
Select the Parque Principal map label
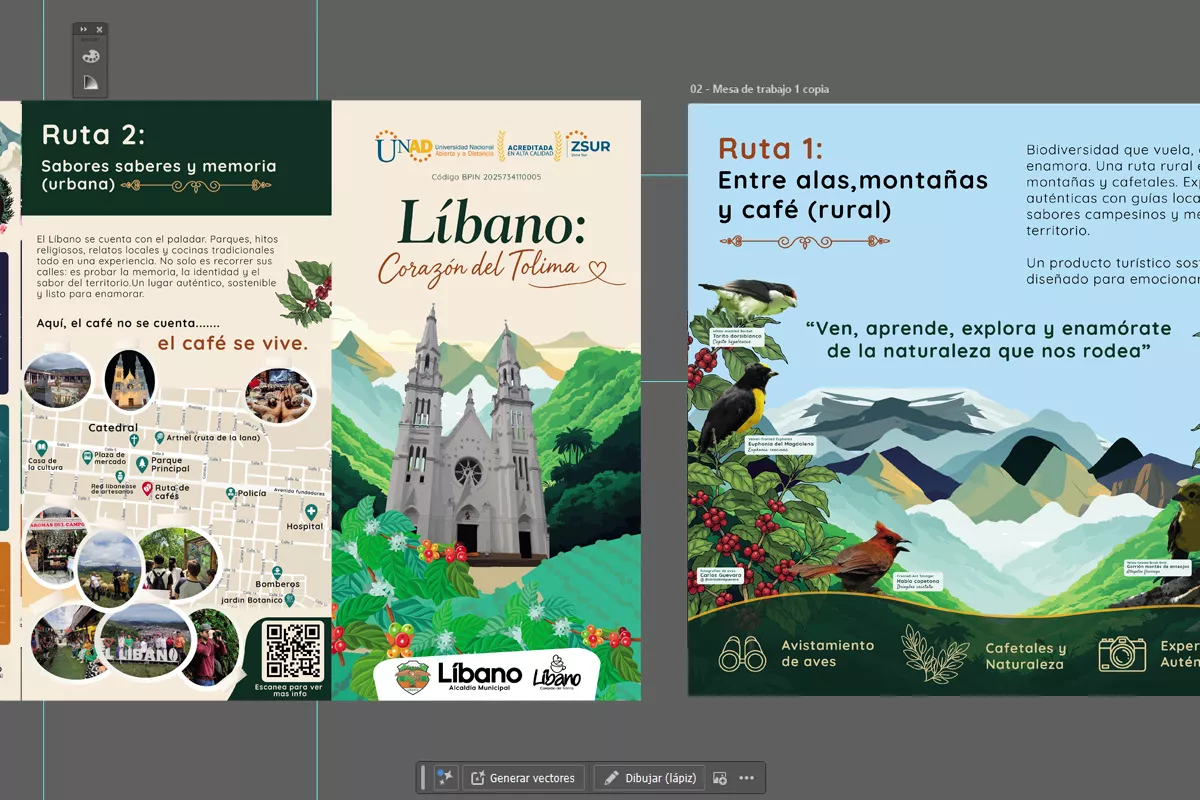click(x=170, y=465)
